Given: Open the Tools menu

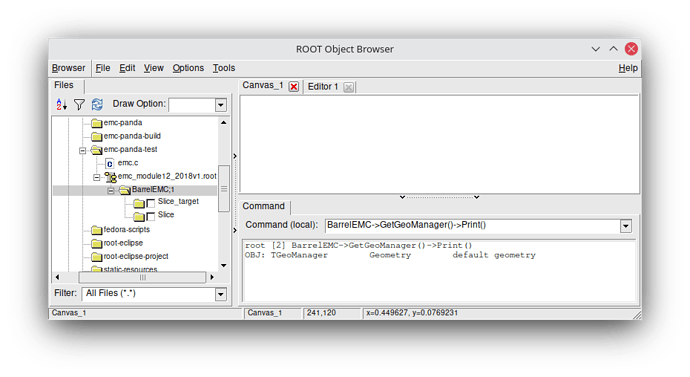Looking at the screenshot, I should (224, 68).
